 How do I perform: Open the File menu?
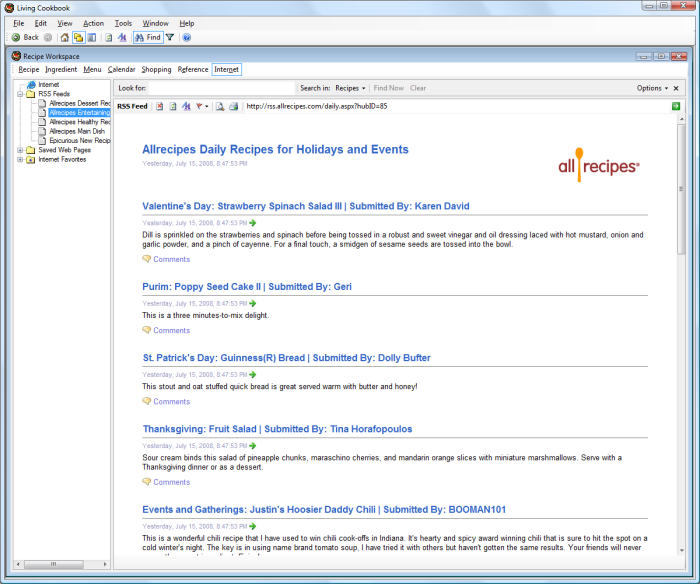click(19, 23)
